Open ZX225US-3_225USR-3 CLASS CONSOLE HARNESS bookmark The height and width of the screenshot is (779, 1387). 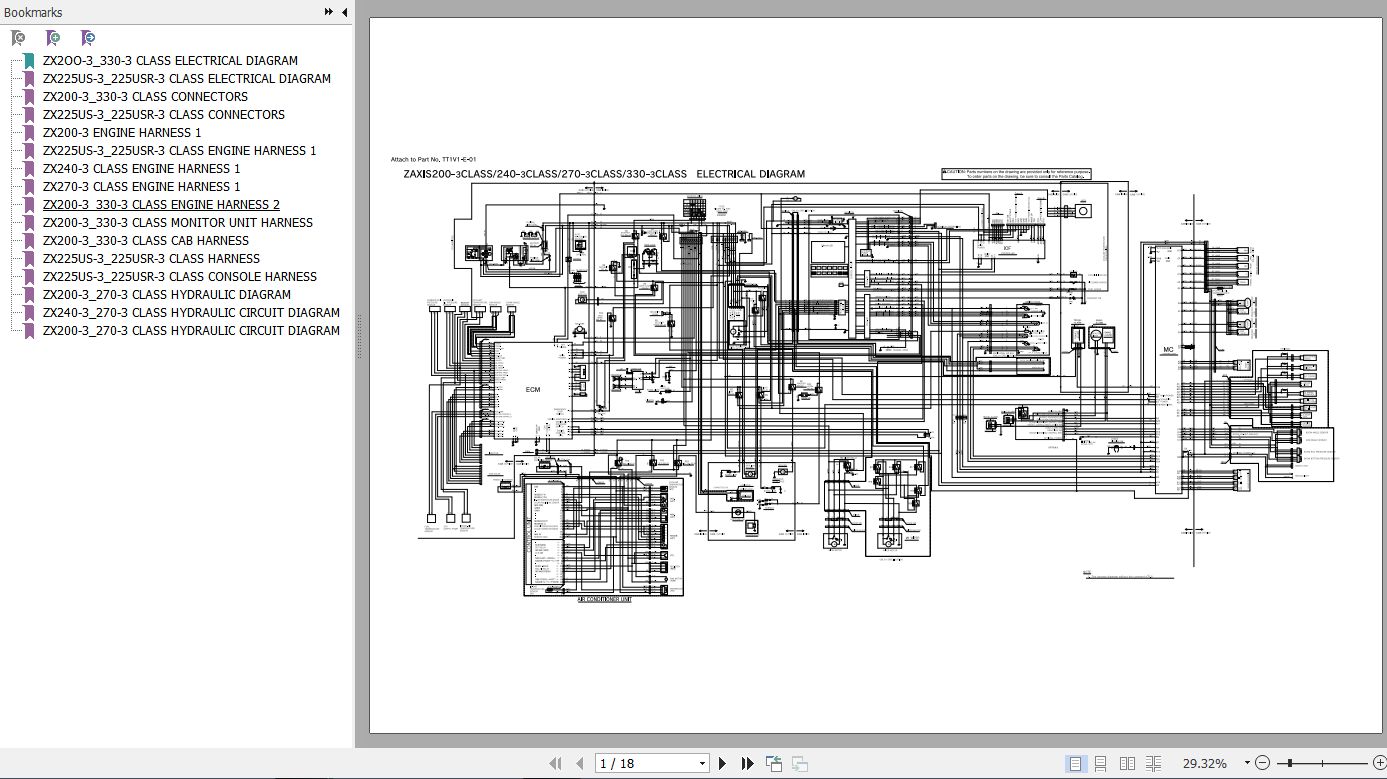[180, 276]
